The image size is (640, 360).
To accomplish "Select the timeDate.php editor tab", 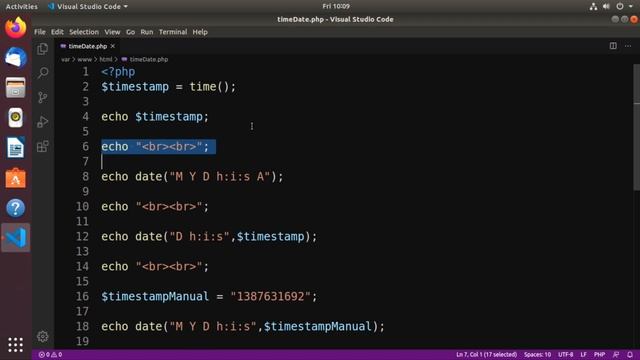I will (87, 46).
